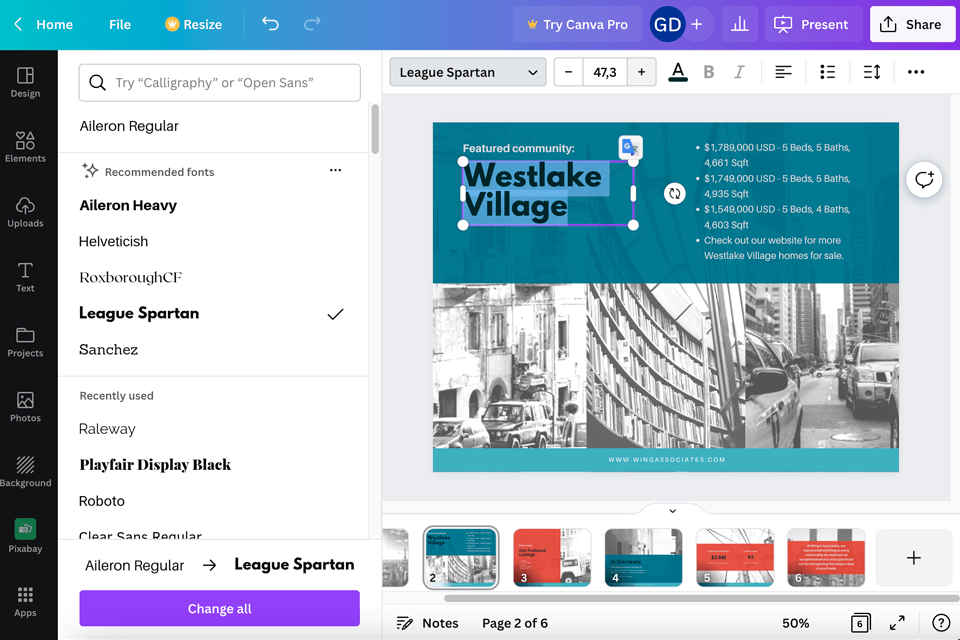This screenshot has height=640, width=960.
Task: Select page 4 thumbnail
Action: click(643, 558)
